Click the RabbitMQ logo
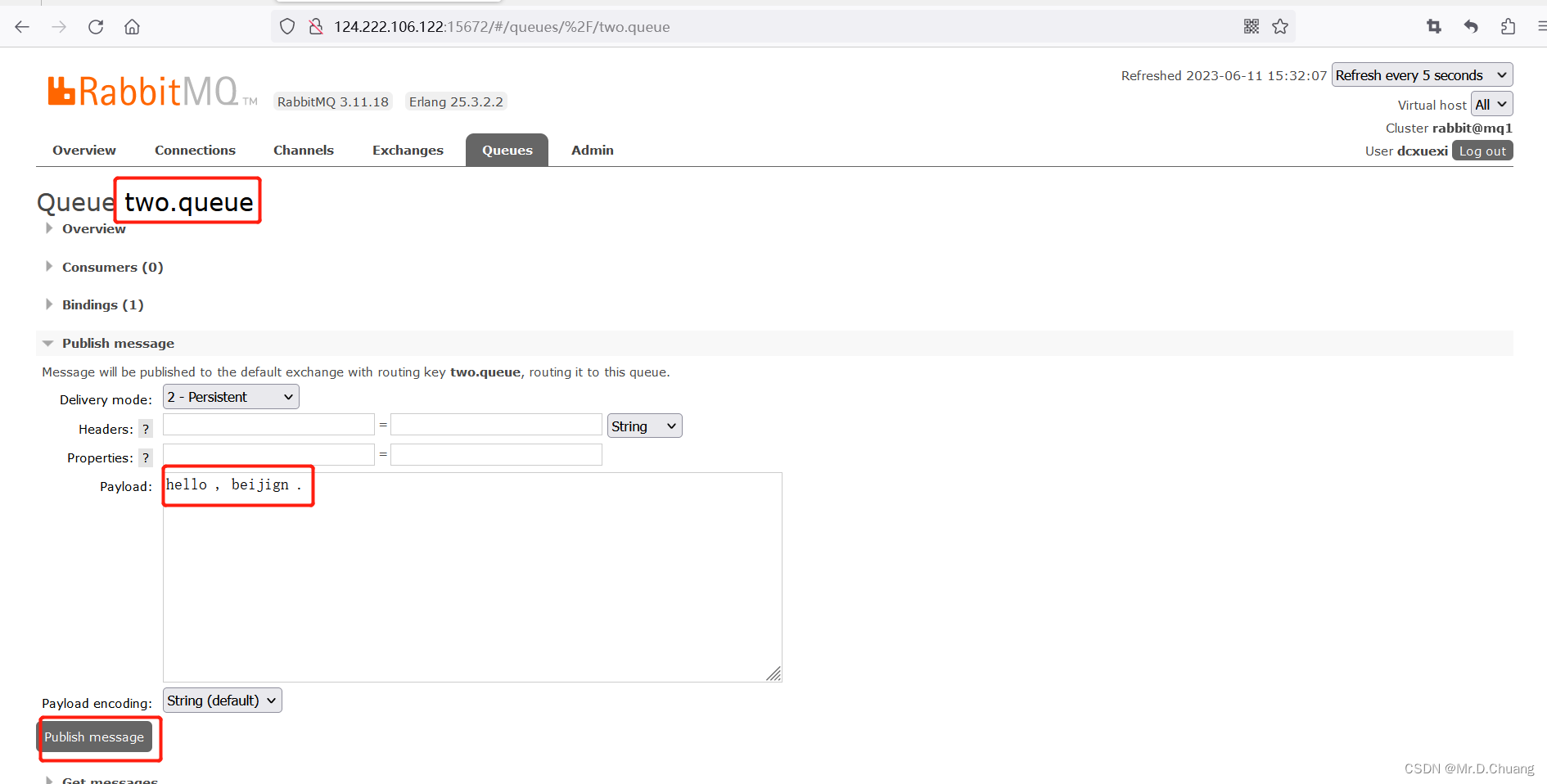This screenshot has width=1547, height=784. [152, 92]
